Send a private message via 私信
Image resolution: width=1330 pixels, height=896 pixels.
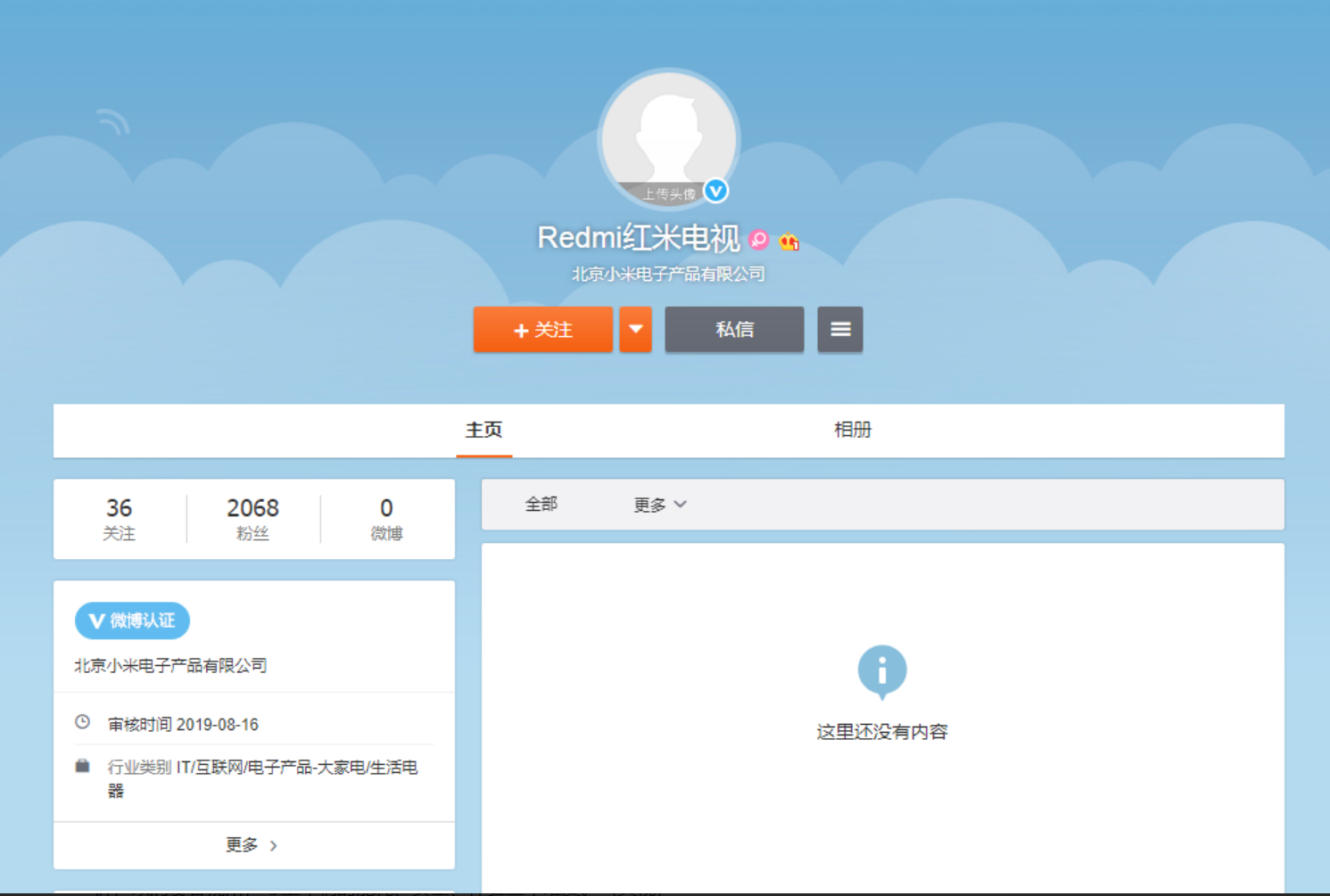tap(734, 330)
